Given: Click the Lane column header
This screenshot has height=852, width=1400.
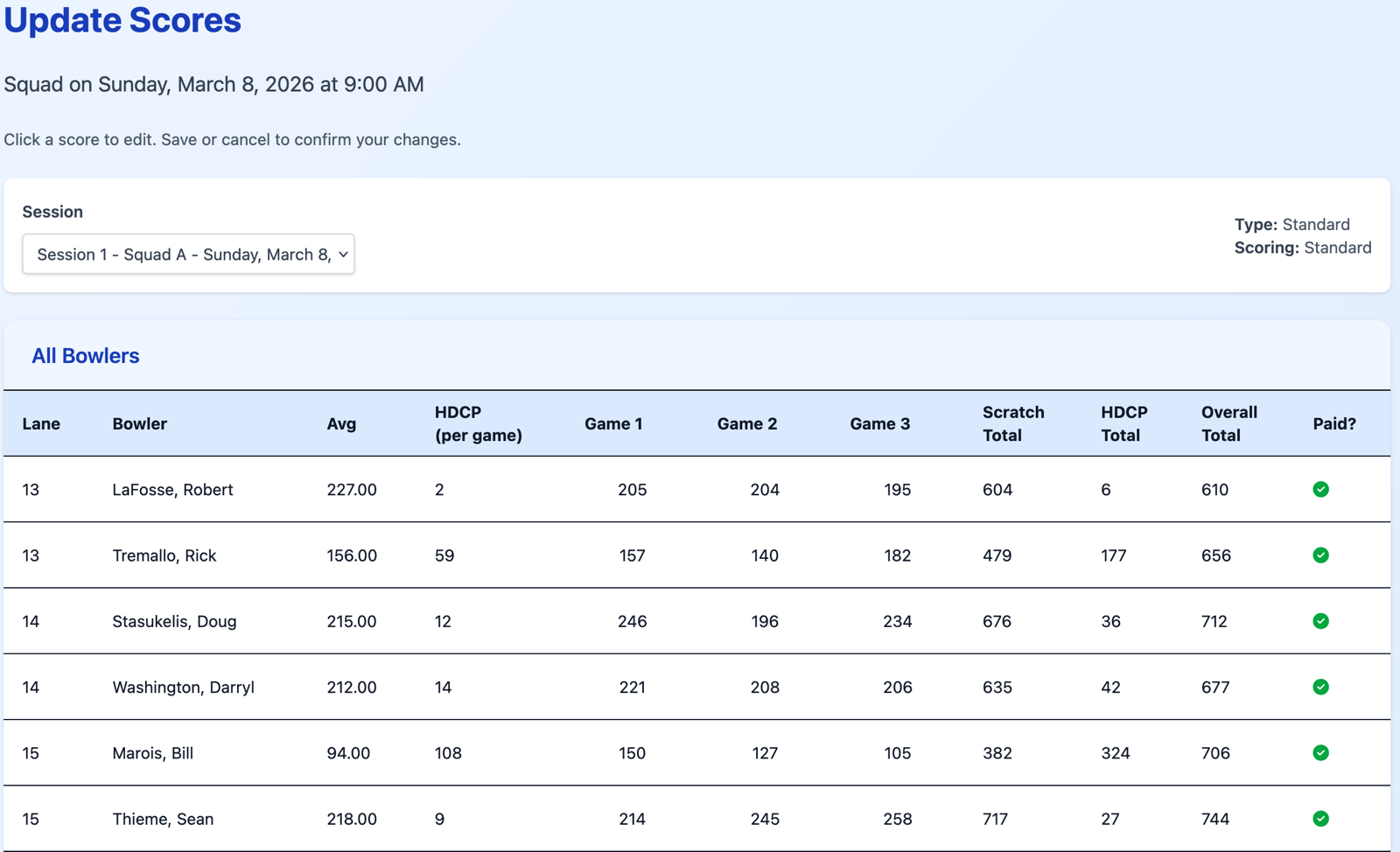Looking at the screenshot, I should tap(41, 423).
